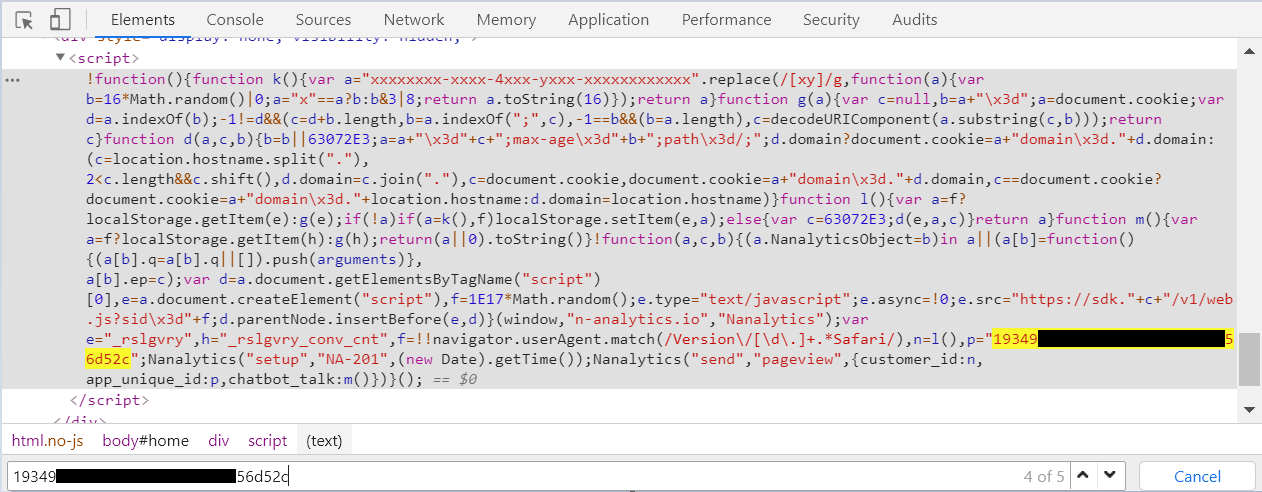Open the Audits tab
This screenshot has height=492, width=1262.
[914, 20]
